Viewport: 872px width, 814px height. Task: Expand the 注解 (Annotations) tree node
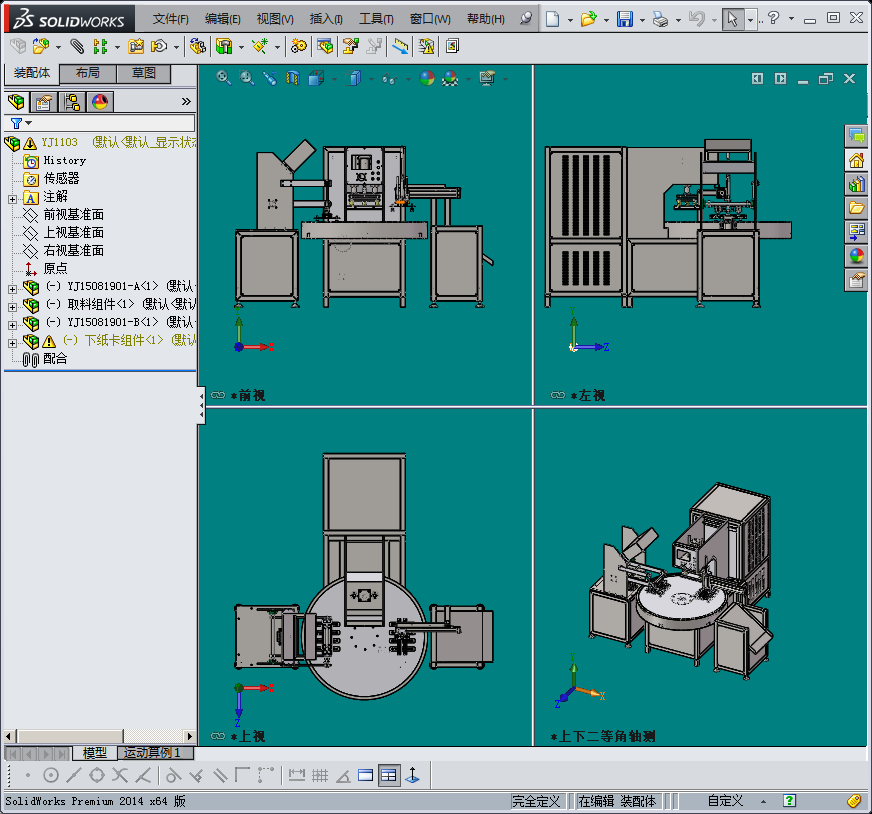12,197
